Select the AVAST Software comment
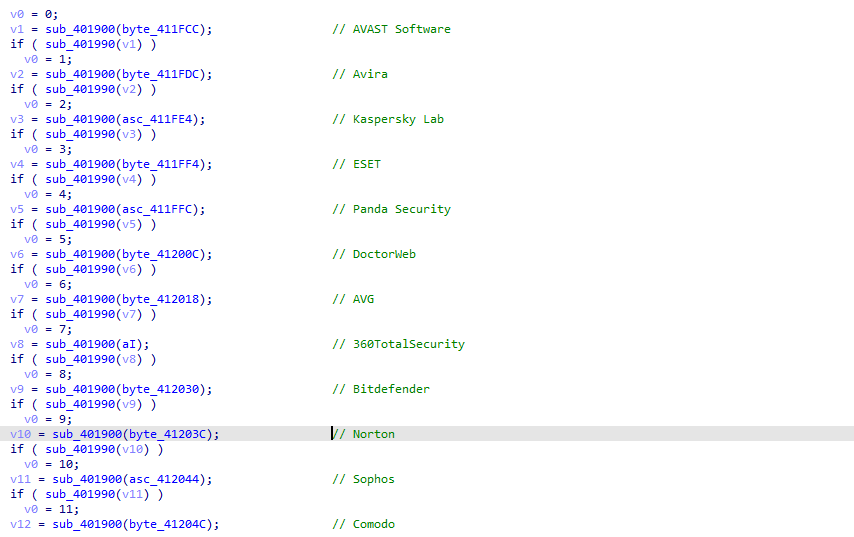This screenshot has height=537, width=854. (x=391, y=29)
